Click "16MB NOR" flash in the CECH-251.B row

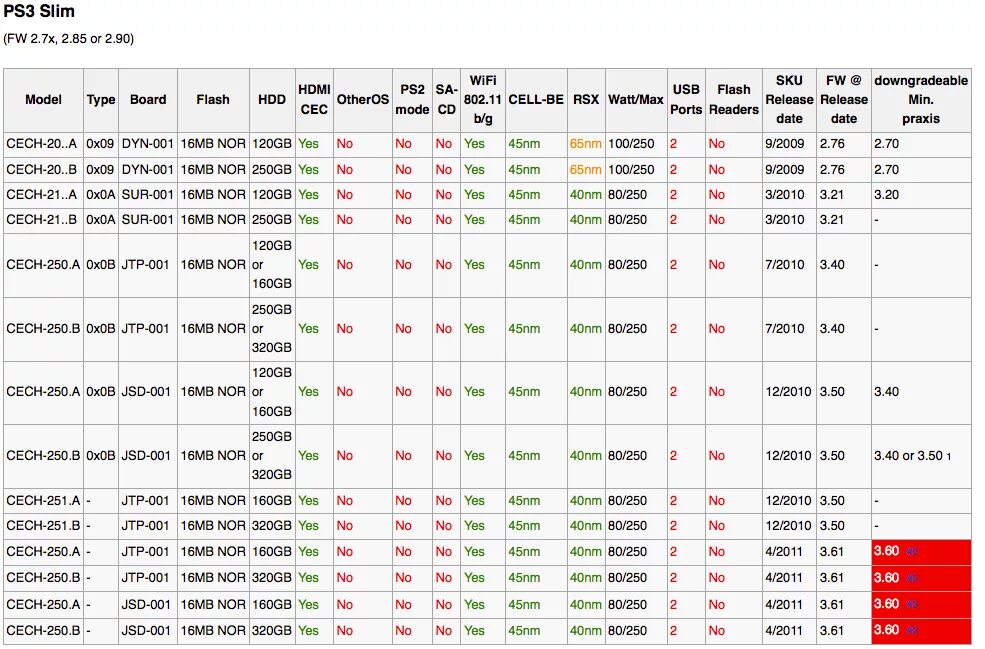click(x=213, y=526)
